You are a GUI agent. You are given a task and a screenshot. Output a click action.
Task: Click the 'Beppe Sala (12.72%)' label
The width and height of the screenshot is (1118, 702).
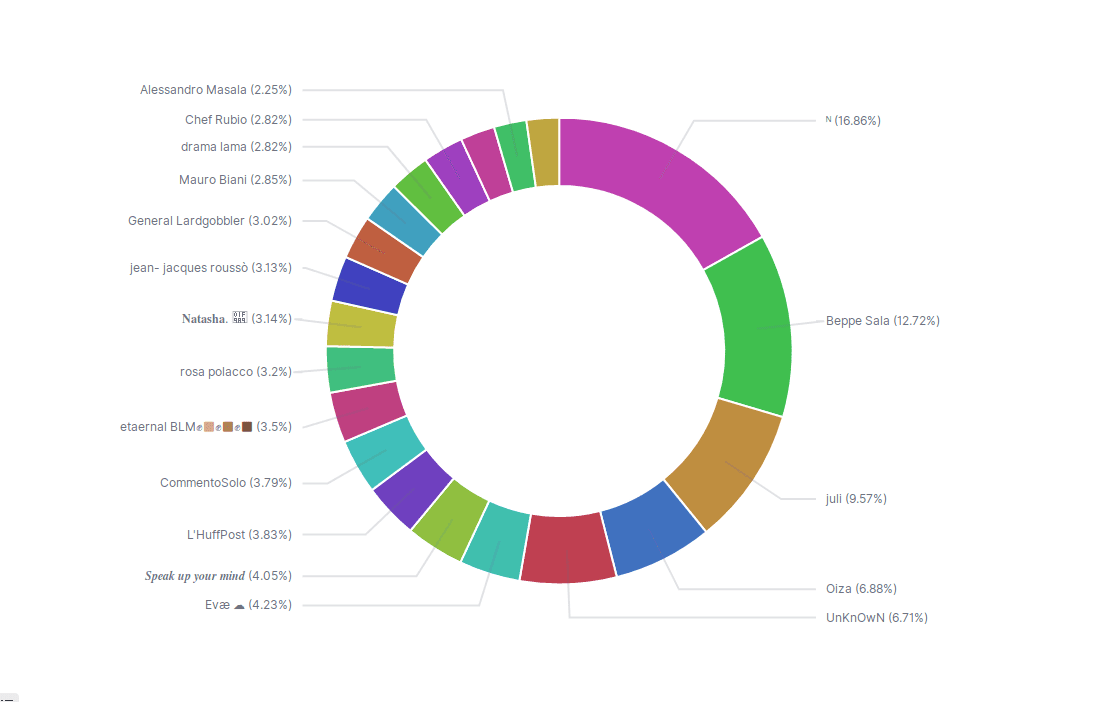tap(882, 321)
